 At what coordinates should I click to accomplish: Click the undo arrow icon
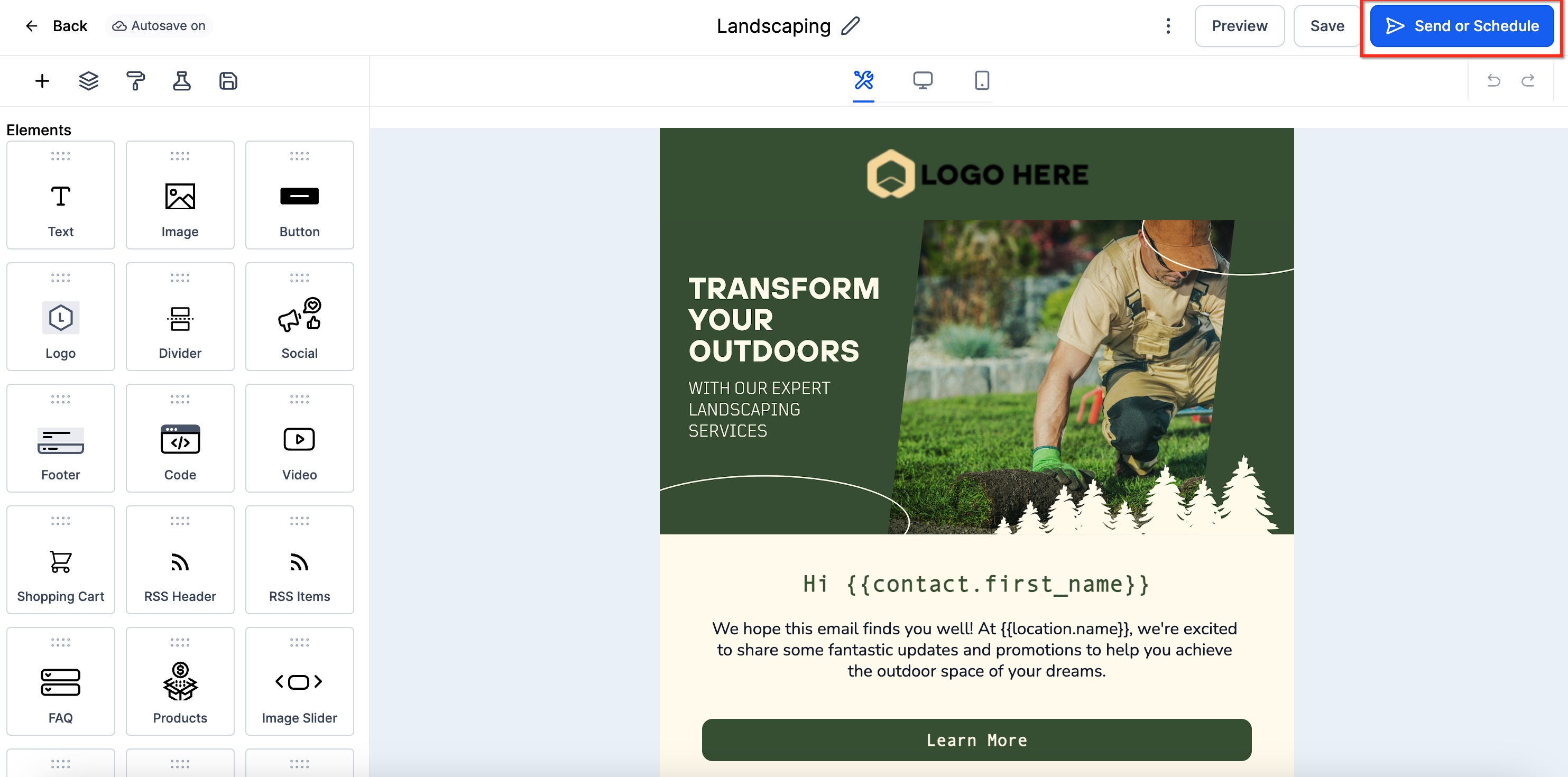[x=1493, y=81]
